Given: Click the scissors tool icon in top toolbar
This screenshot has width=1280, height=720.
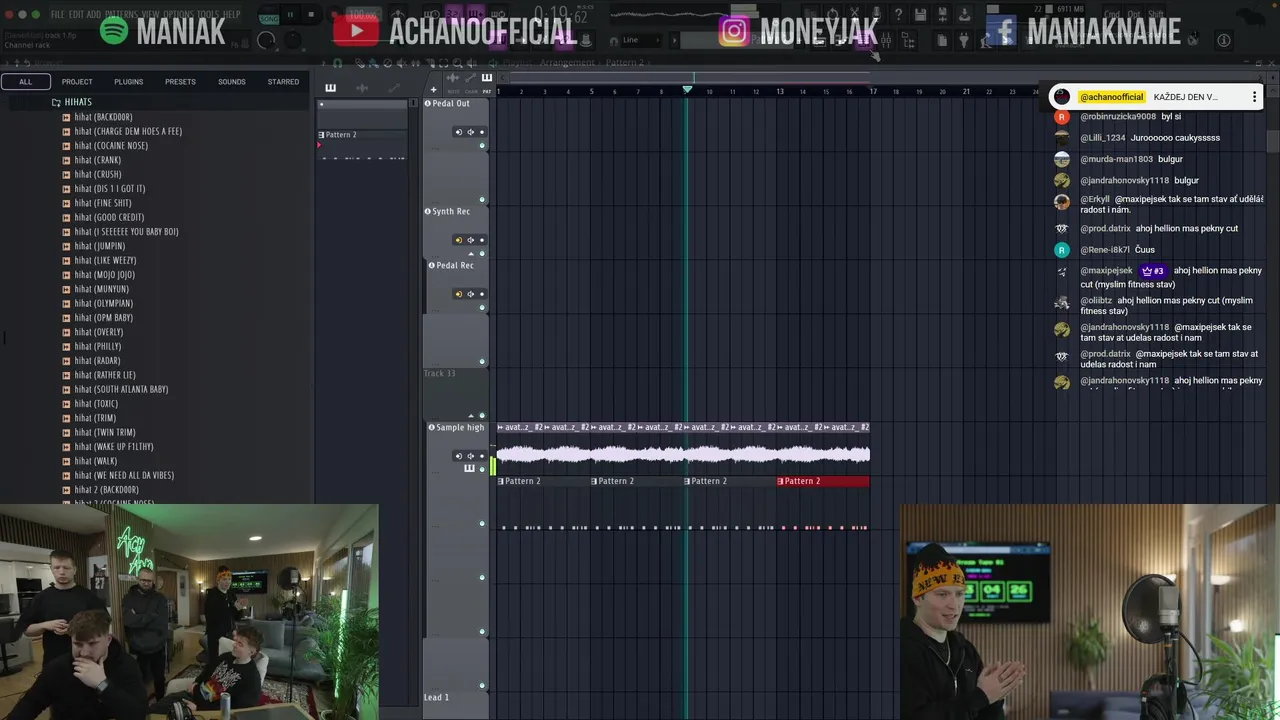Looking at the screenshot, I should click(855, 14).
